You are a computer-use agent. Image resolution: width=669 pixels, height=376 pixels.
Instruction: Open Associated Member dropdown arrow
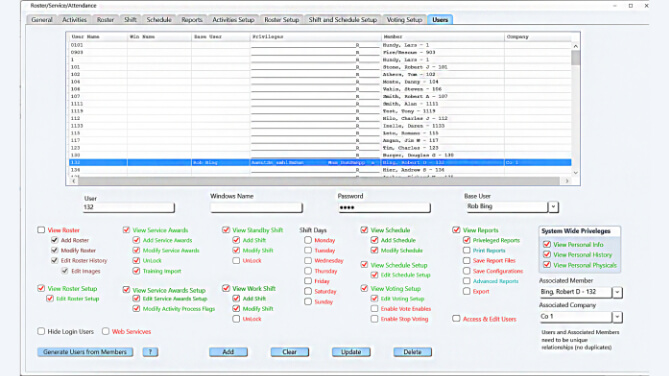click(617, 292)
